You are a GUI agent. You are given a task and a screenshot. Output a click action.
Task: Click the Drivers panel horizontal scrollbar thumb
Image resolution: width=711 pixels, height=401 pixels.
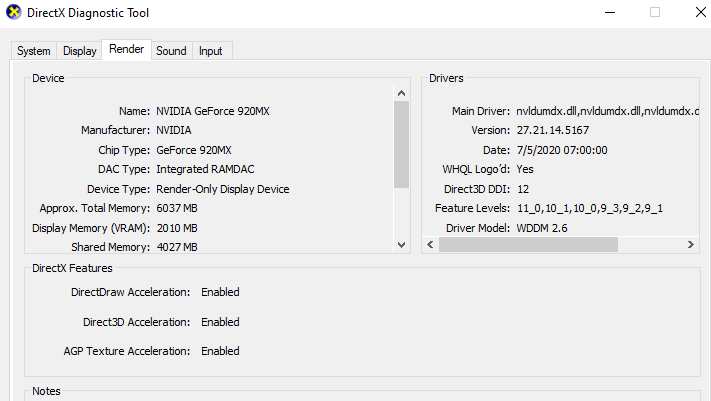(x=528, y=245)
